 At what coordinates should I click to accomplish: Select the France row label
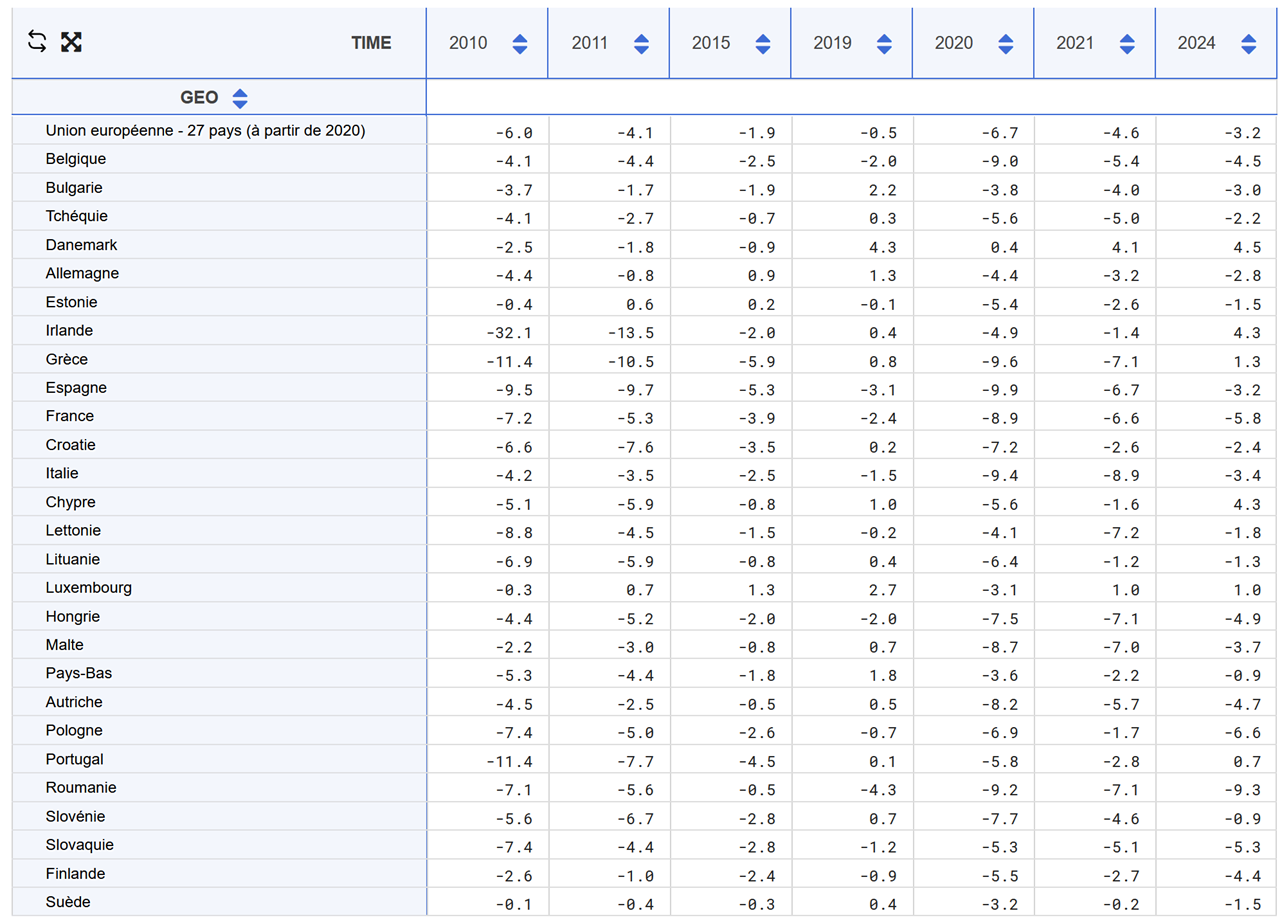[70, 416]
